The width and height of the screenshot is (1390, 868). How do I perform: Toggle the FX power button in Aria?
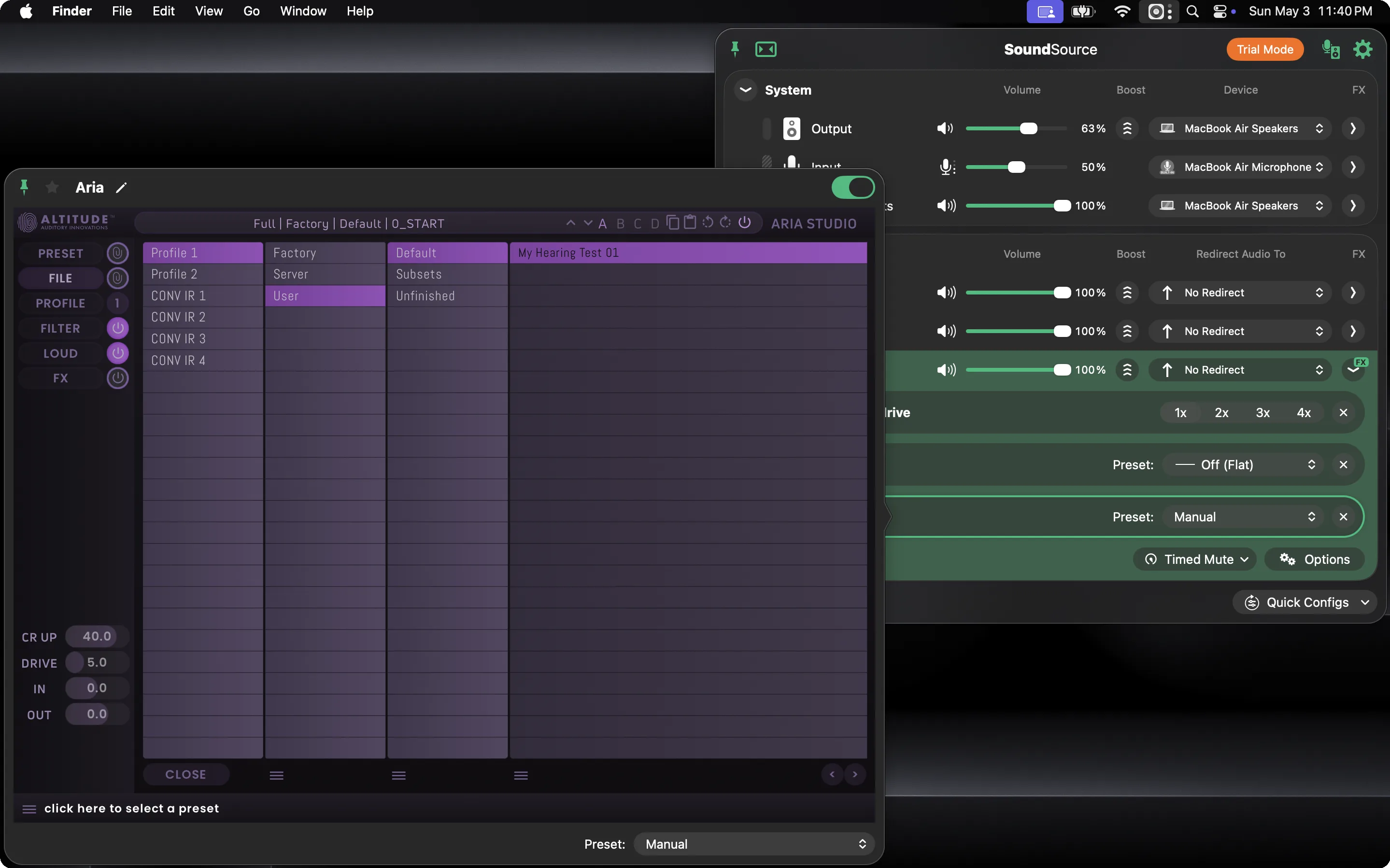(118, 378)
